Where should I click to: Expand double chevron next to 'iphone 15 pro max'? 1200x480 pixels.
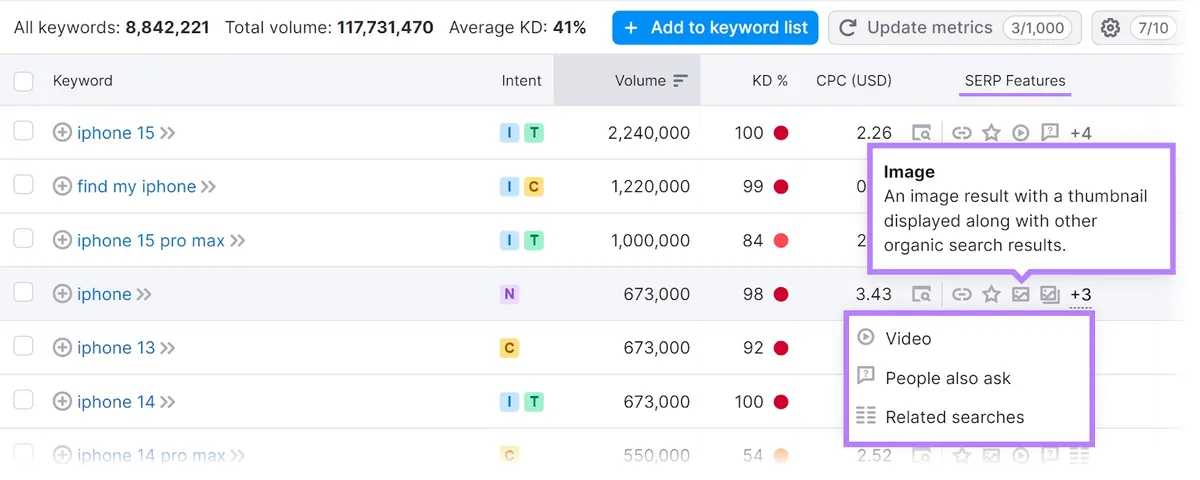237,241
